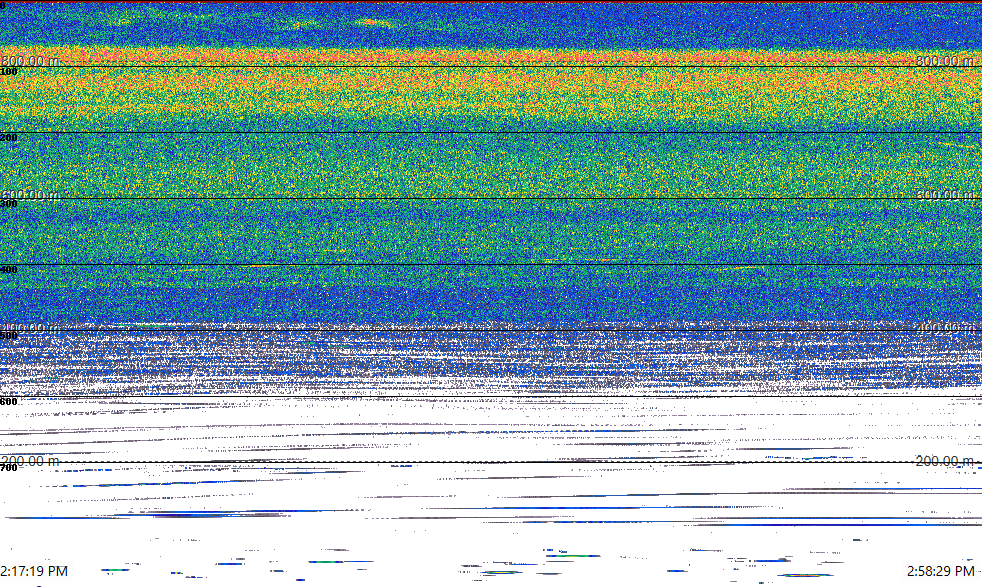
Task: Click the right-edge "200.00 m" range label
Action: 945,462
